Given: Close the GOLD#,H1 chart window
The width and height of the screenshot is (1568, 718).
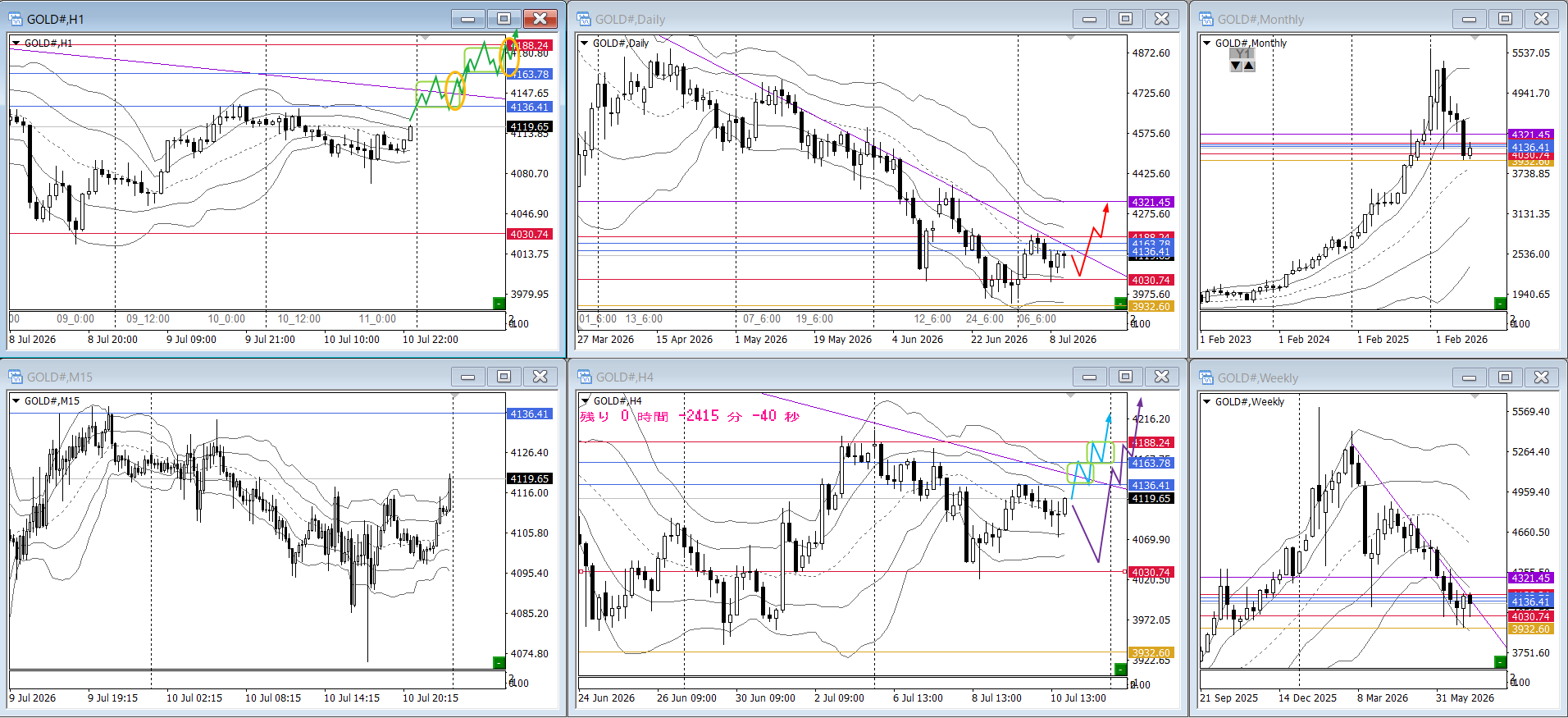Looking at the screenshot, I should [540, 19].
